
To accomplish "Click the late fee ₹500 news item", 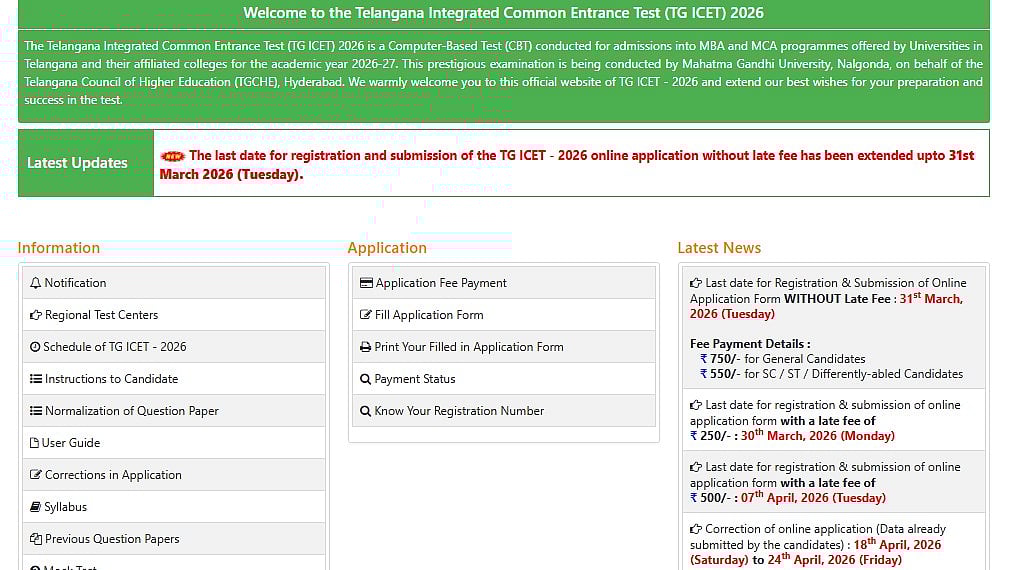I will [x=825, y=482].
